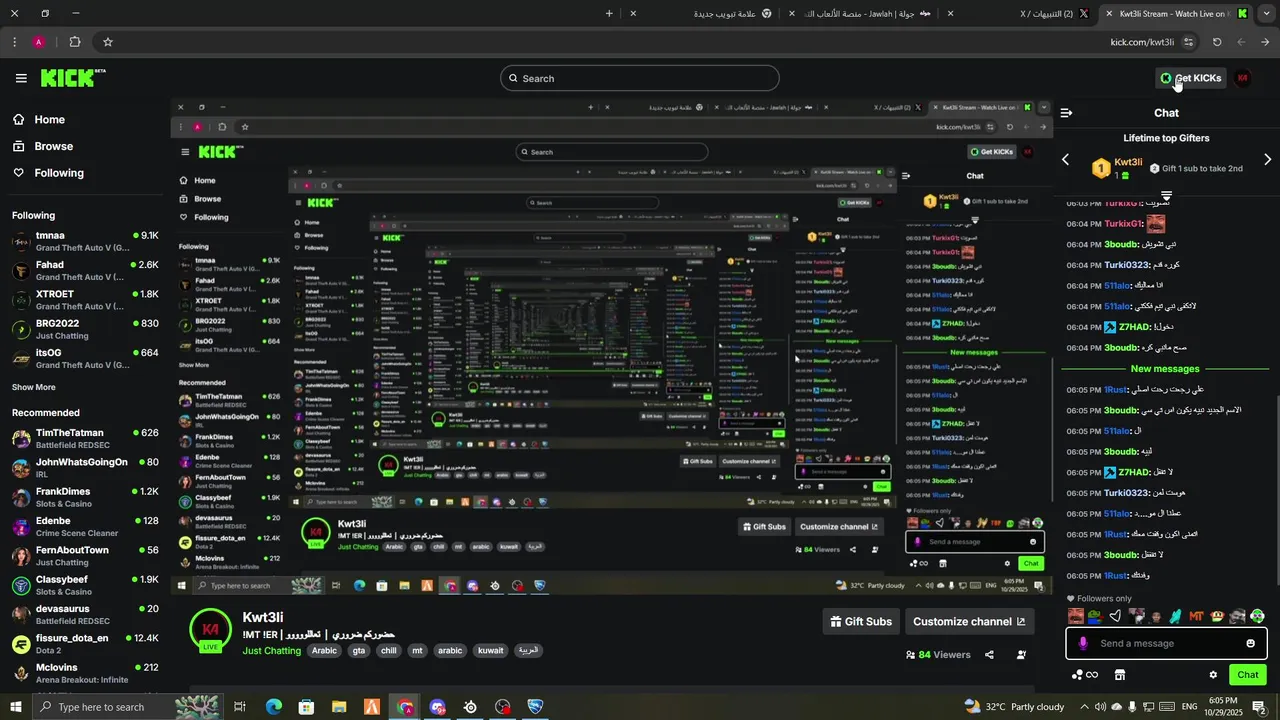Open itsOG channel in Following list
The height and width of the screenshot is (720, 1280).
tap(85, 359)
